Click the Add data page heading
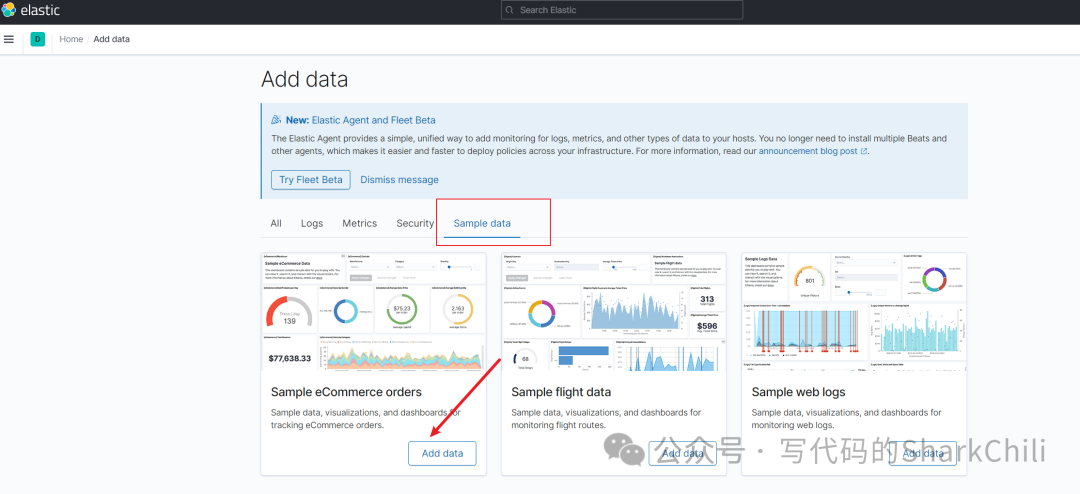This screenshot has width=1080, height=494. tap(304, 79)
